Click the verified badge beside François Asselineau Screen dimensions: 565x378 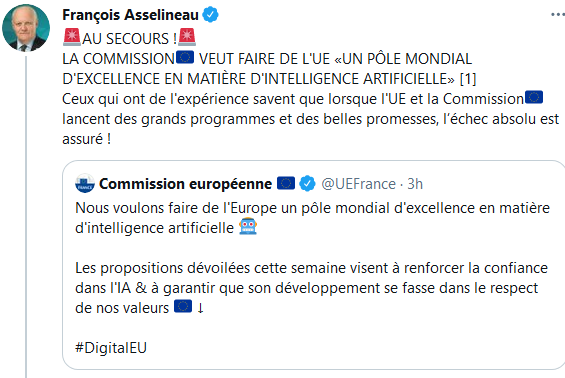(x=210, y=15)
